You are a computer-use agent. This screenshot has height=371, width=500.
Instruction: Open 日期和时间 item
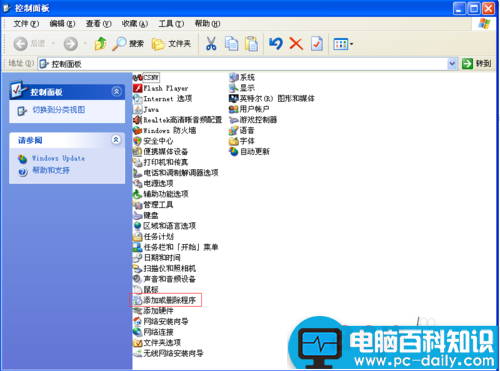tap(157, 258)
